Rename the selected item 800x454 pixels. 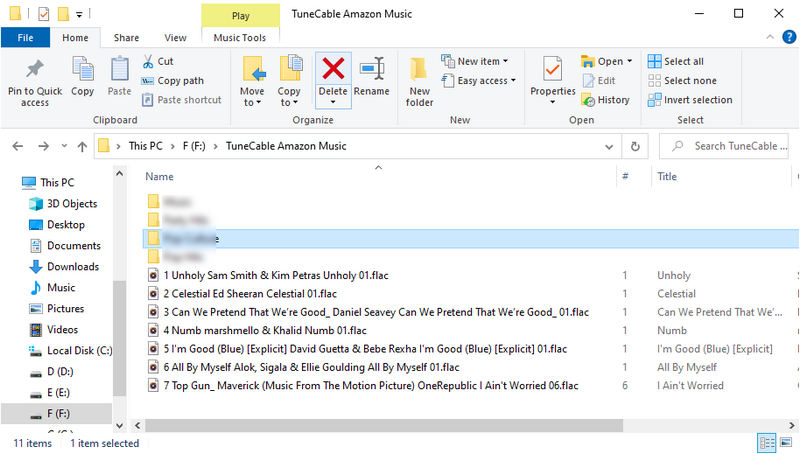371,77
